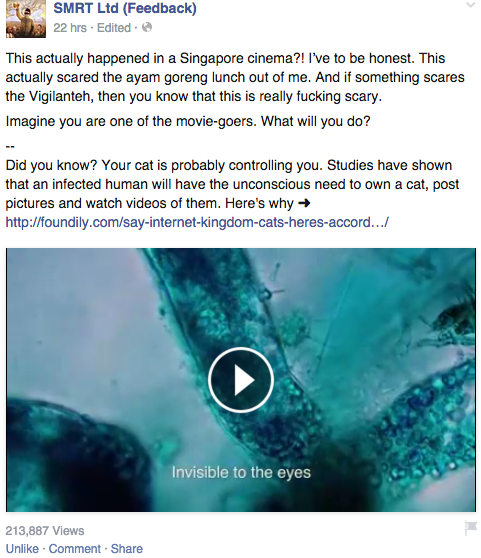Click the Invisible to the eyes caption
Viewport: 481px width, 558px height.
(x=241, y=473)
